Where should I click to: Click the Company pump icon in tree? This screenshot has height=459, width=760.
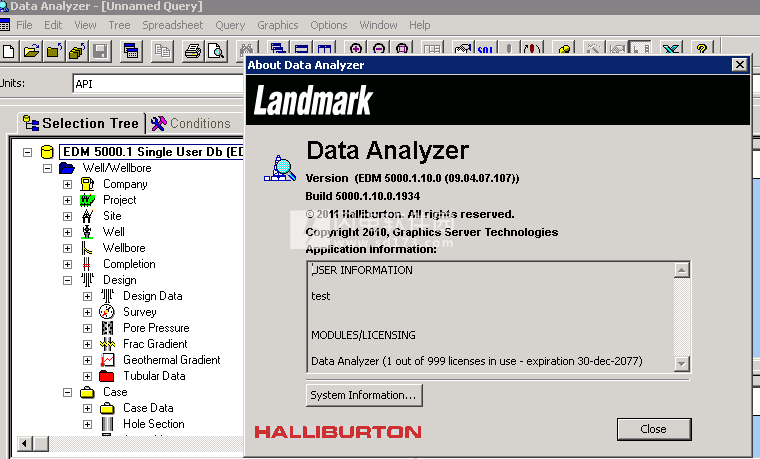(87, 184)
